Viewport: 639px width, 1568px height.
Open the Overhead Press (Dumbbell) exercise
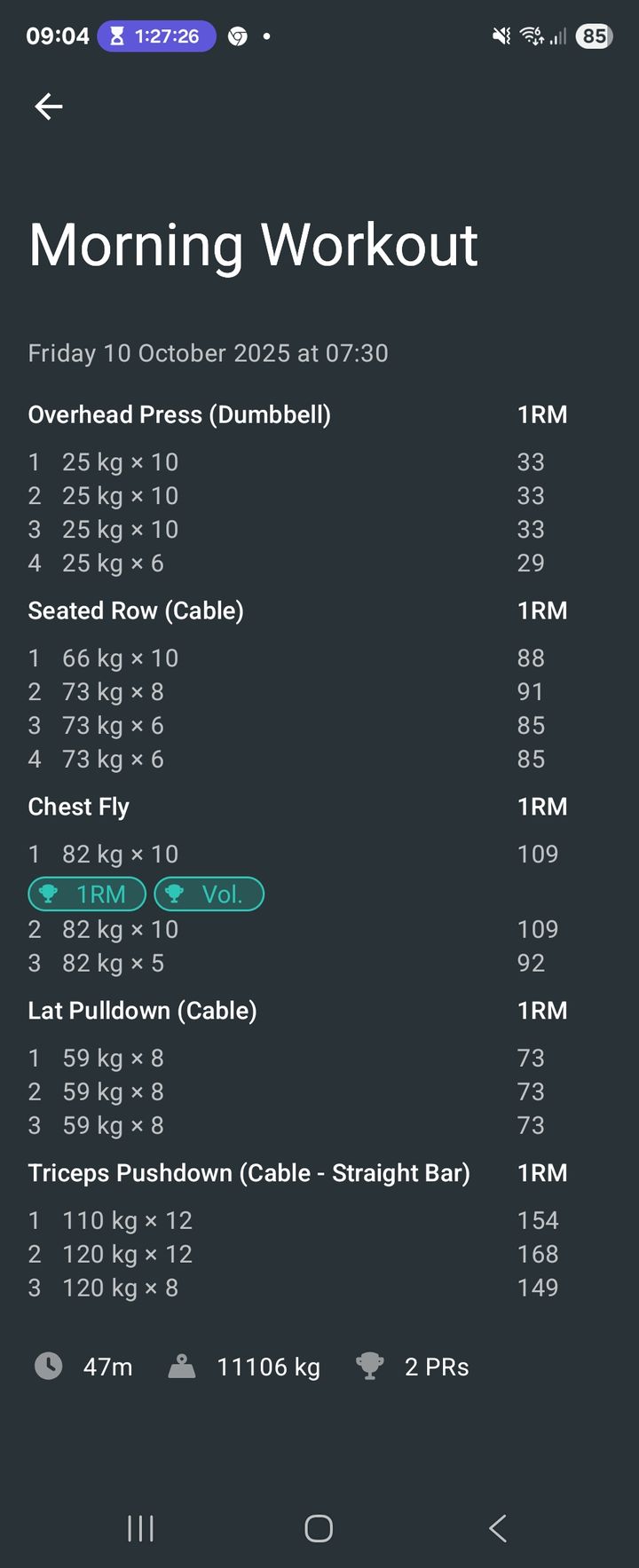[179, 414]
